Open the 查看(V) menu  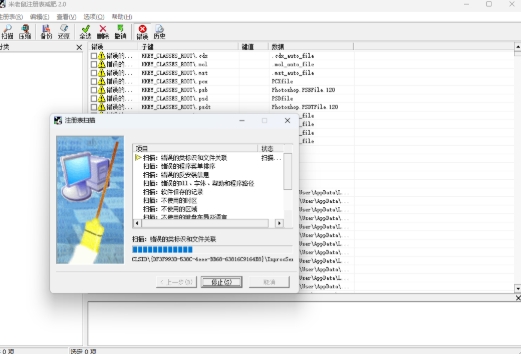pyautogui.click(x=66, y=17)
